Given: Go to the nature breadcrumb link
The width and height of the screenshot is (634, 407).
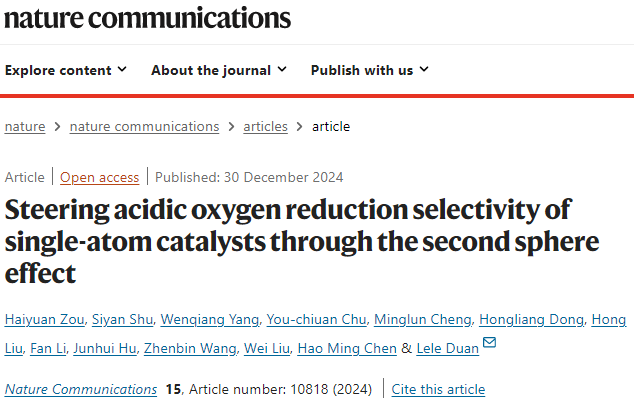Looking at the screenshot, I should [25, 127].
